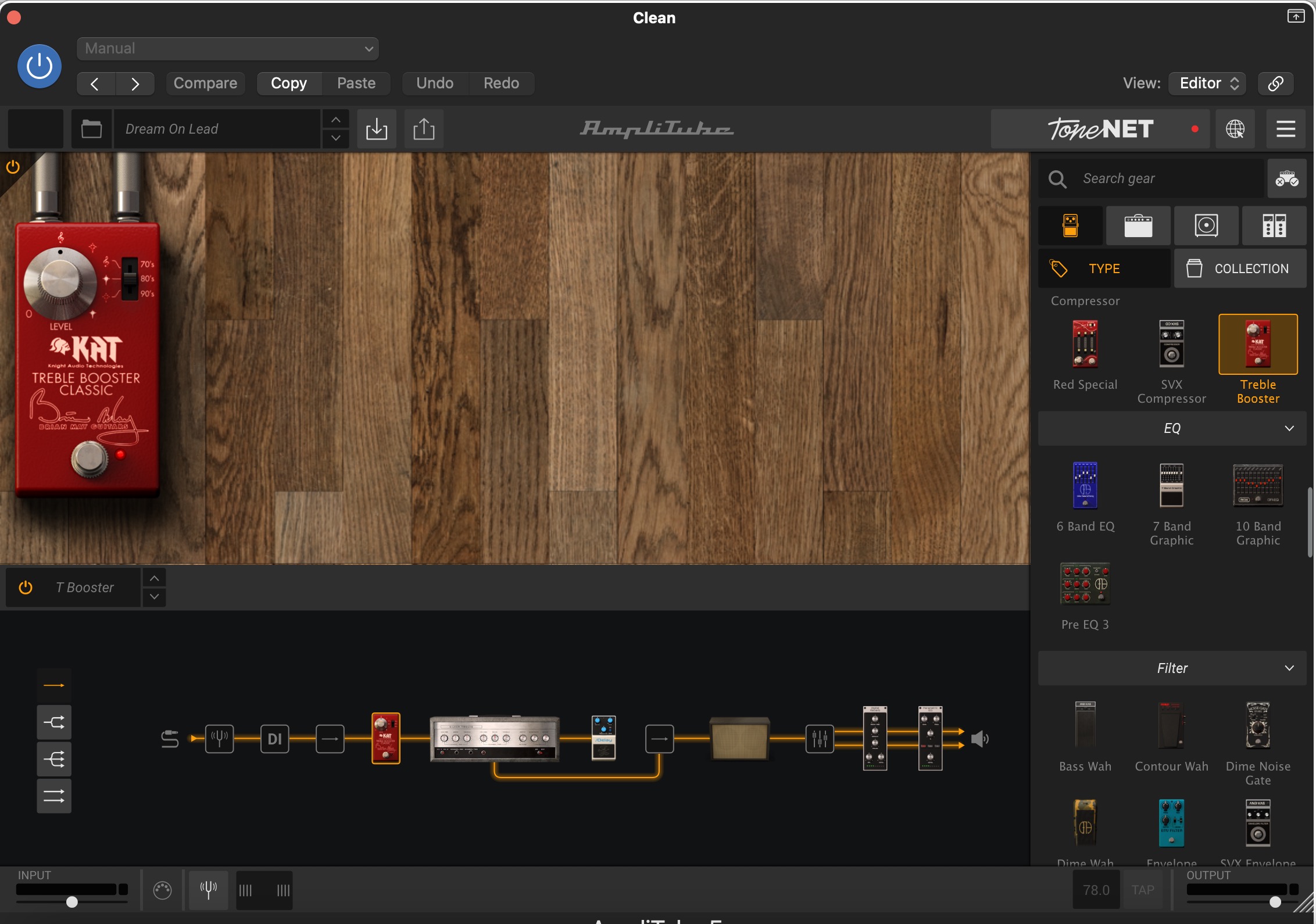Go to previous preset arrow
The image size is (1316, 924).
tap(96, 84)
